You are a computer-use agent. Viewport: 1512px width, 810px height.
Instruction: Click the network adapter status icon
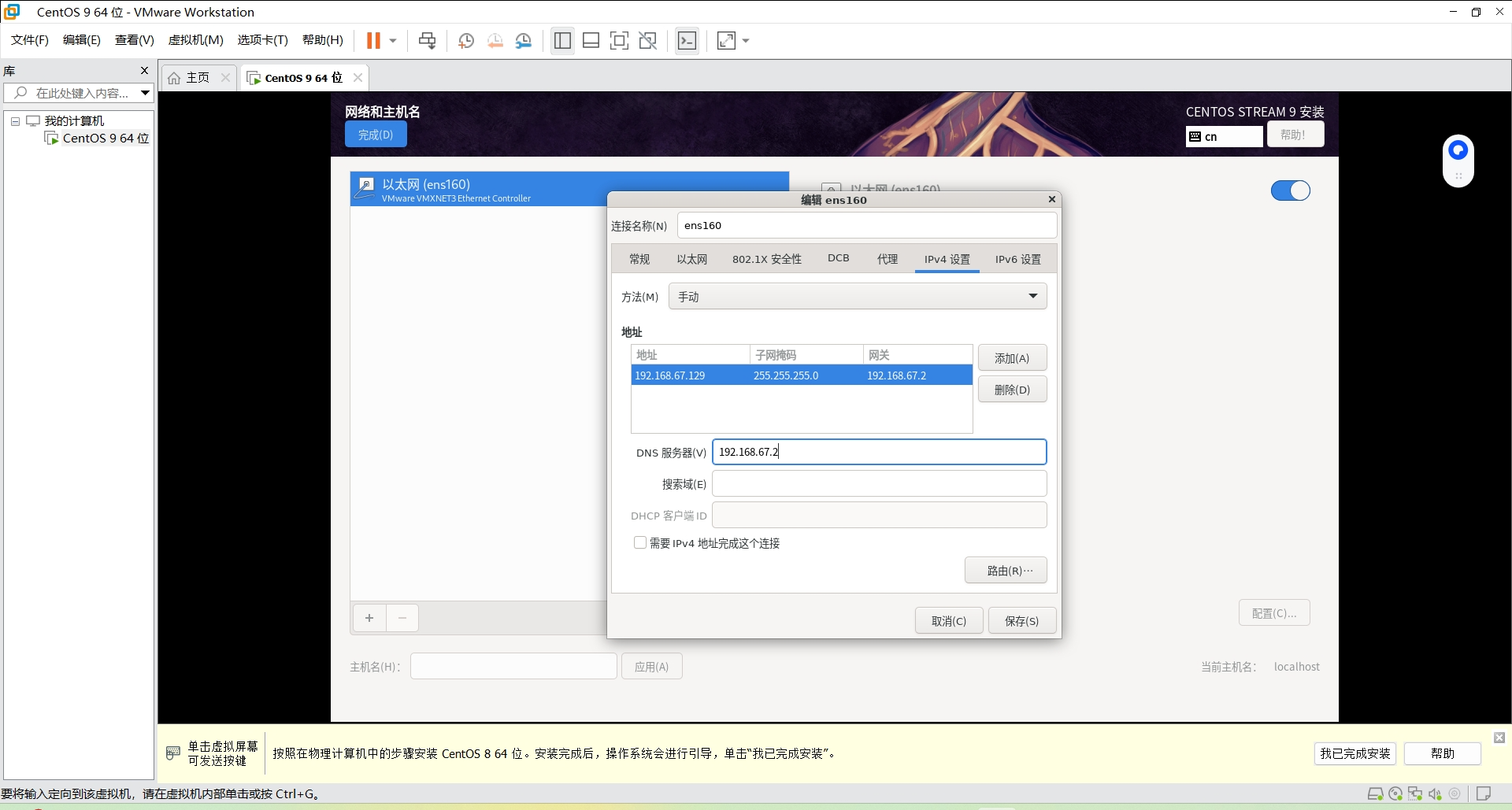[x=1415, y=793]
